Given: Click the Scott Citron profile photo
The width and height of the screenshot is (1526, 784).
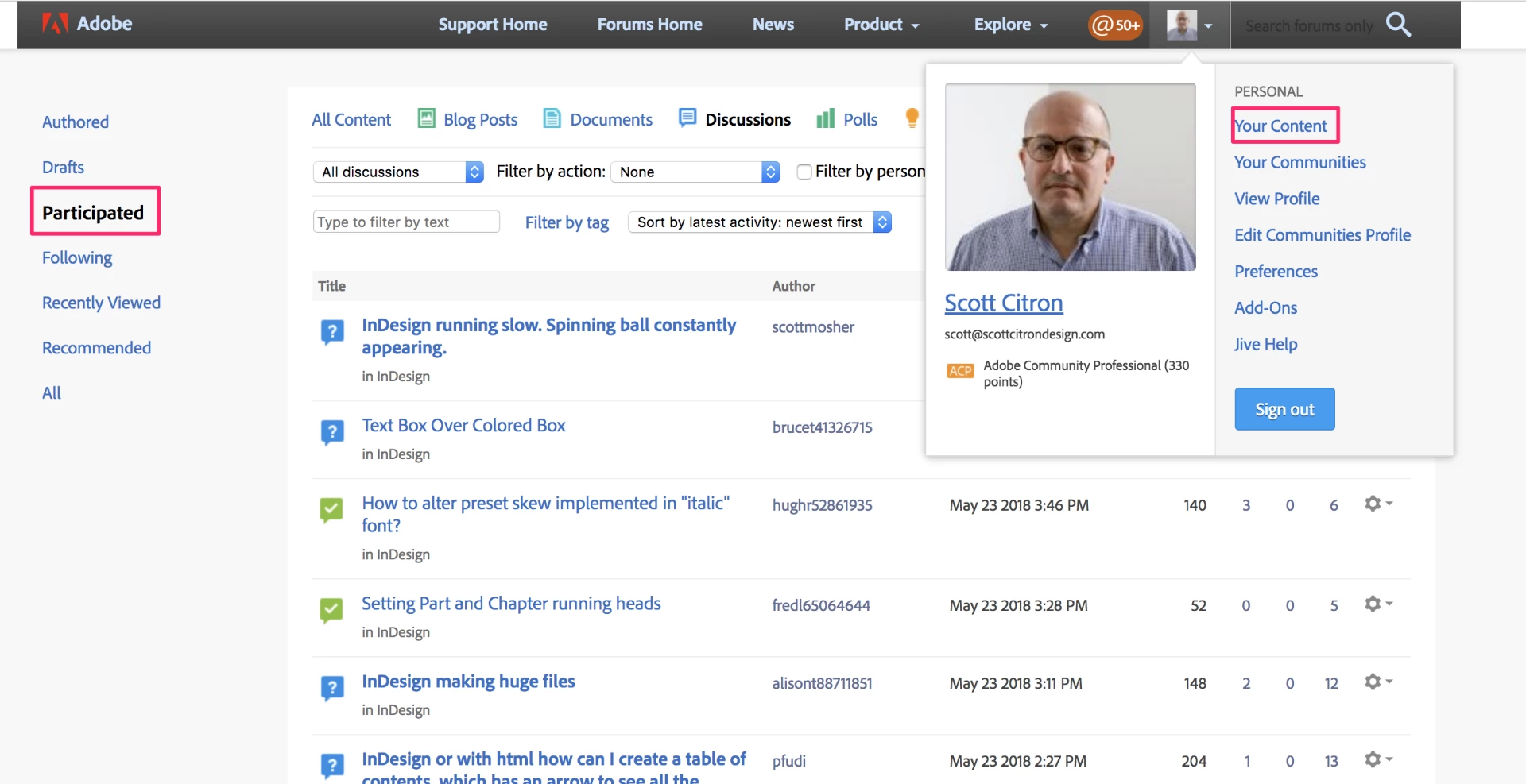Looking at the screenshot, I should pyautogui.click(x=1070, y=177).
